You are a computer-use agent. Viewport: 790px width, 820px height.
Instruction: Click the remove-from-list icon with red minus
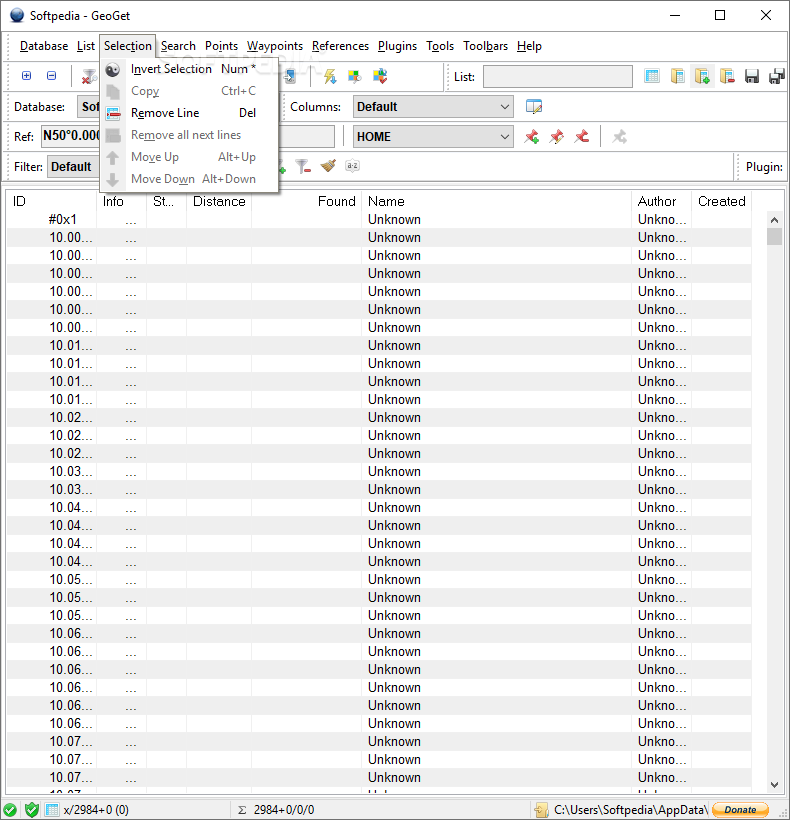727,76
